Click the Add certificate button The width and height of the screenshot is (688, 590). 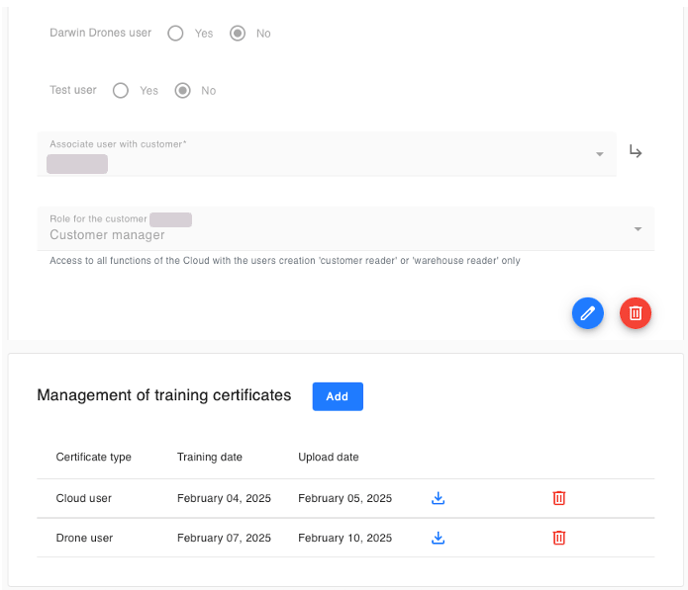(337, 396)
